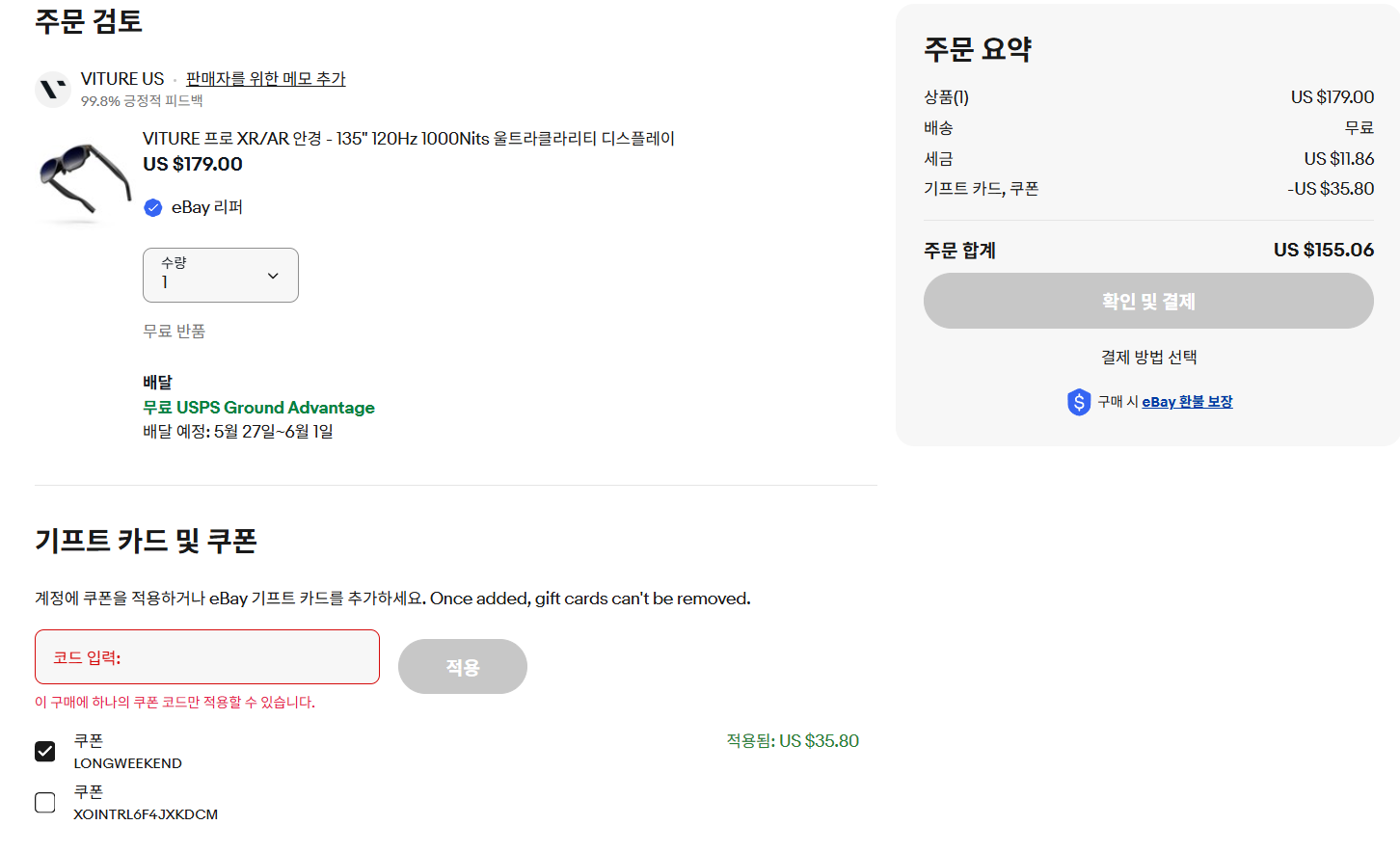
Task: Click the 99.8% 긍정적 피드백 feedback text
Action: point(142,101)
